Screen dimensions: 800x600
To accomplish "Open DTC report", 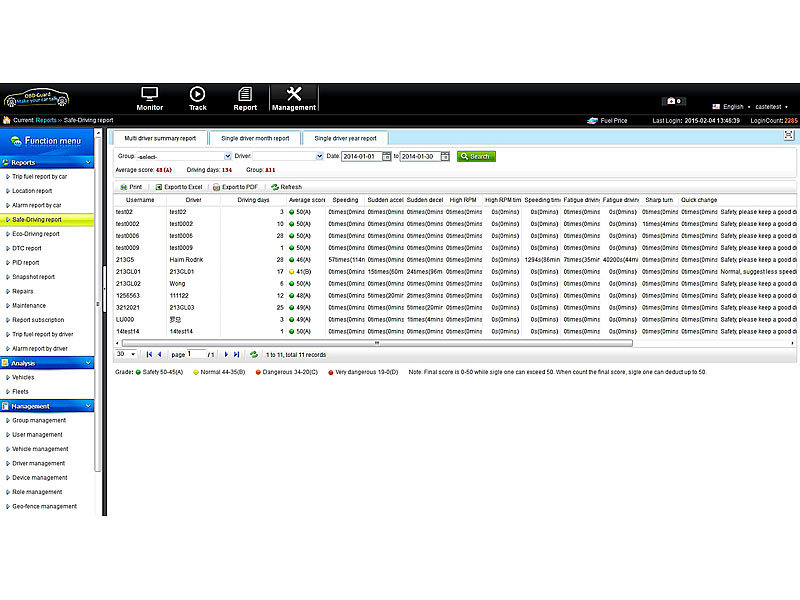I will coord(27,248).
